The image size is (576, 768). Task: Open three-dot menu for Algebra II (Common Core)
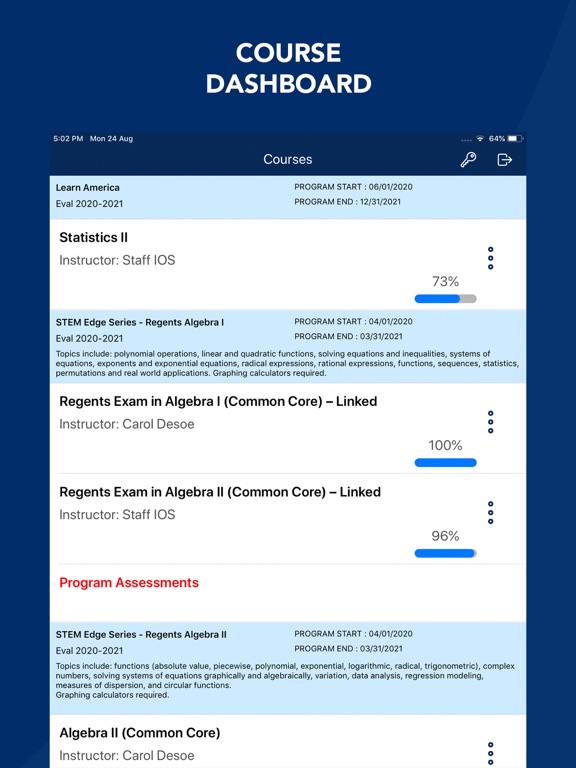coord(490,753)
